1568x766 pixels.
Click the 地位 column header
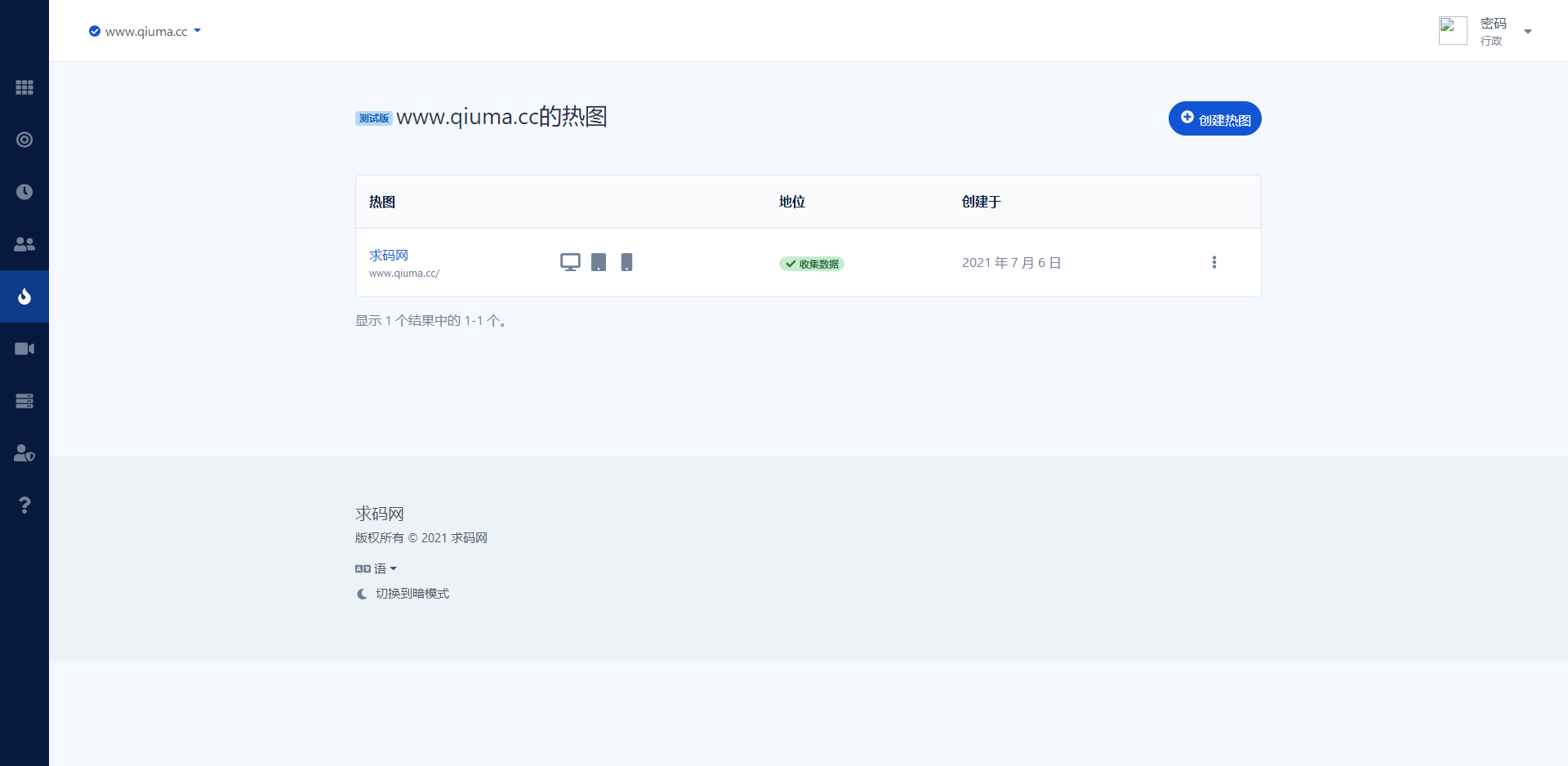[x=792, y=202]
